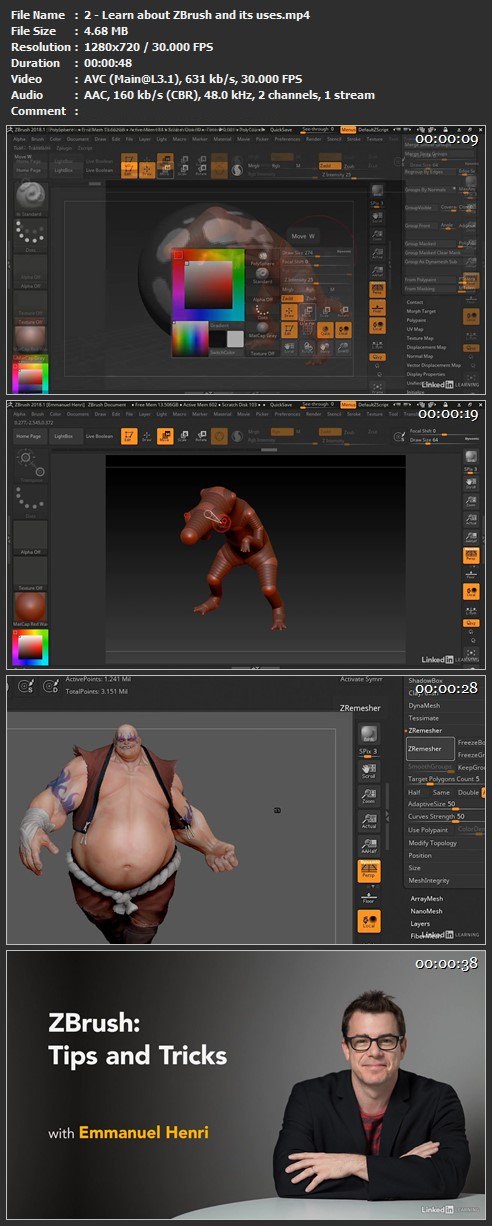Click Actual size icon in 00:00:28 frame
492x1226 pixels.
[x=368, y=820]
